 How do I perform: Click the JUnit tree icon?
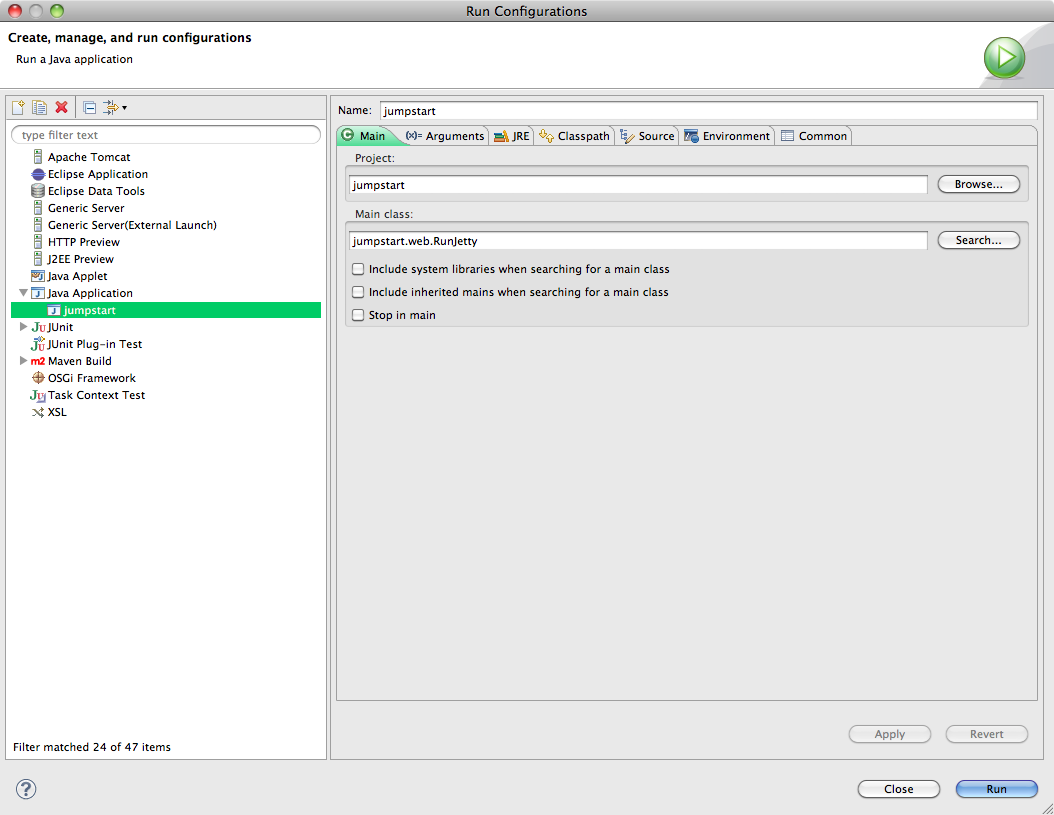tap(38, 327)
